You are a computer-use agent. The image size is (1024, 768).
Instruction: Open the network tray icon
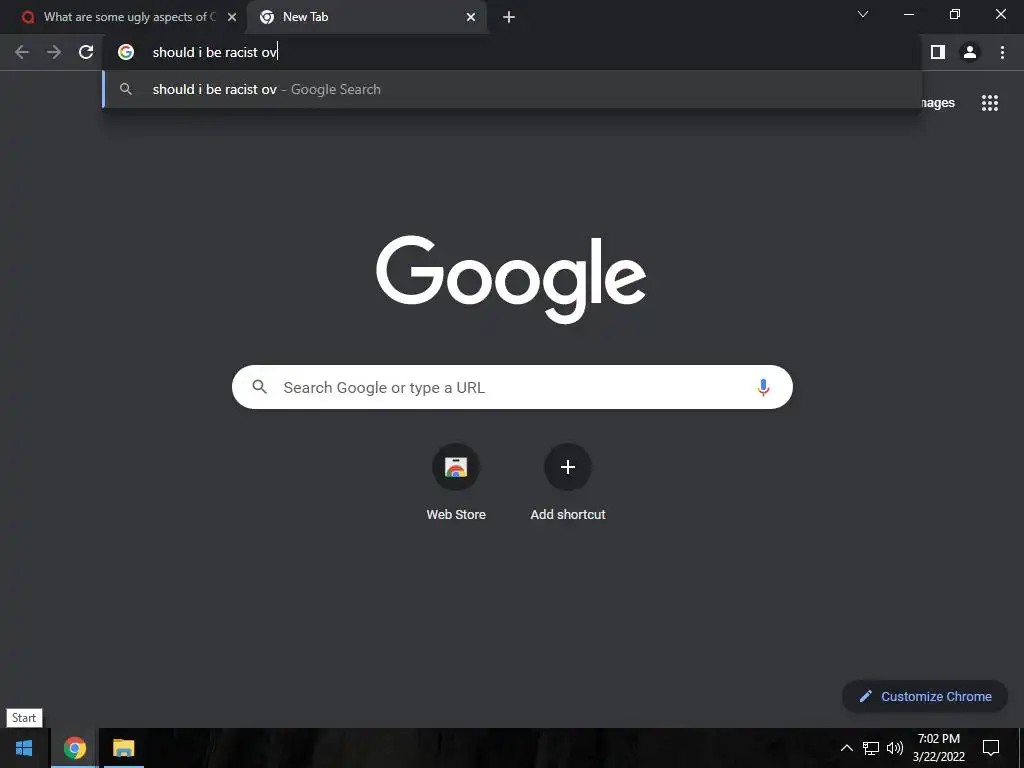[871, 748]
